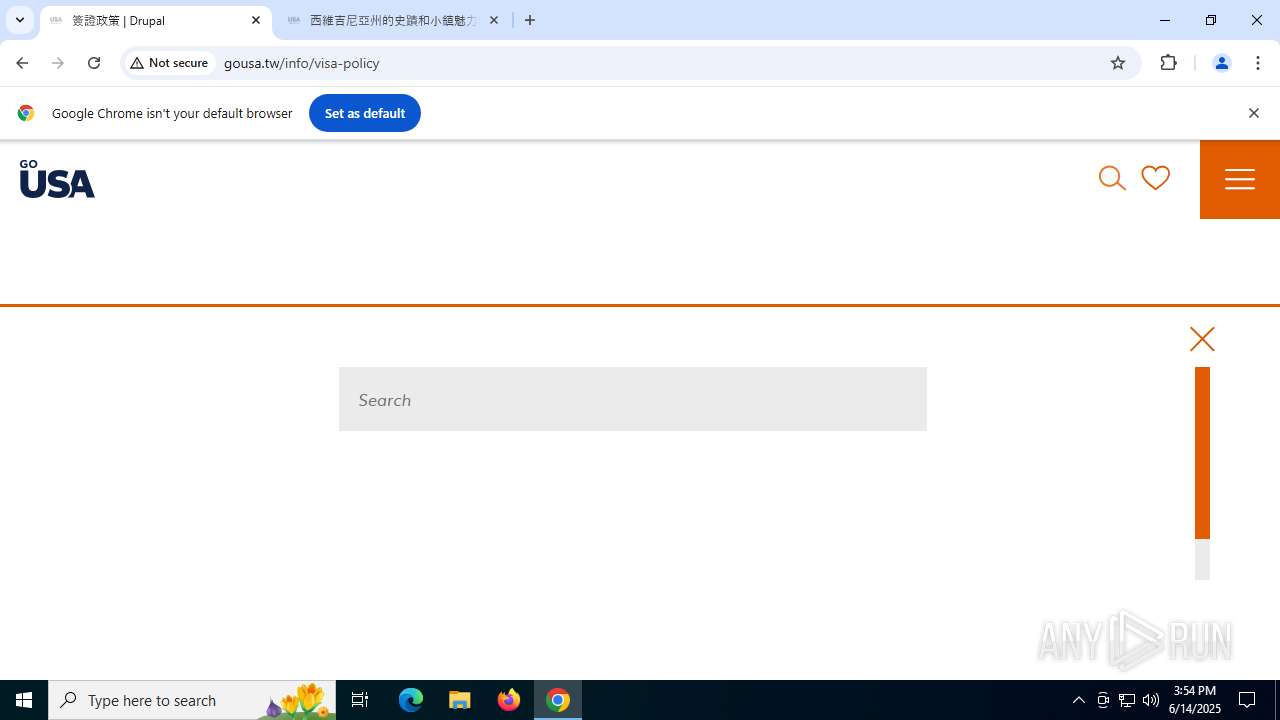Select Chrome taskbar icon
This screenshot has height=720, width=1280.
558,700
